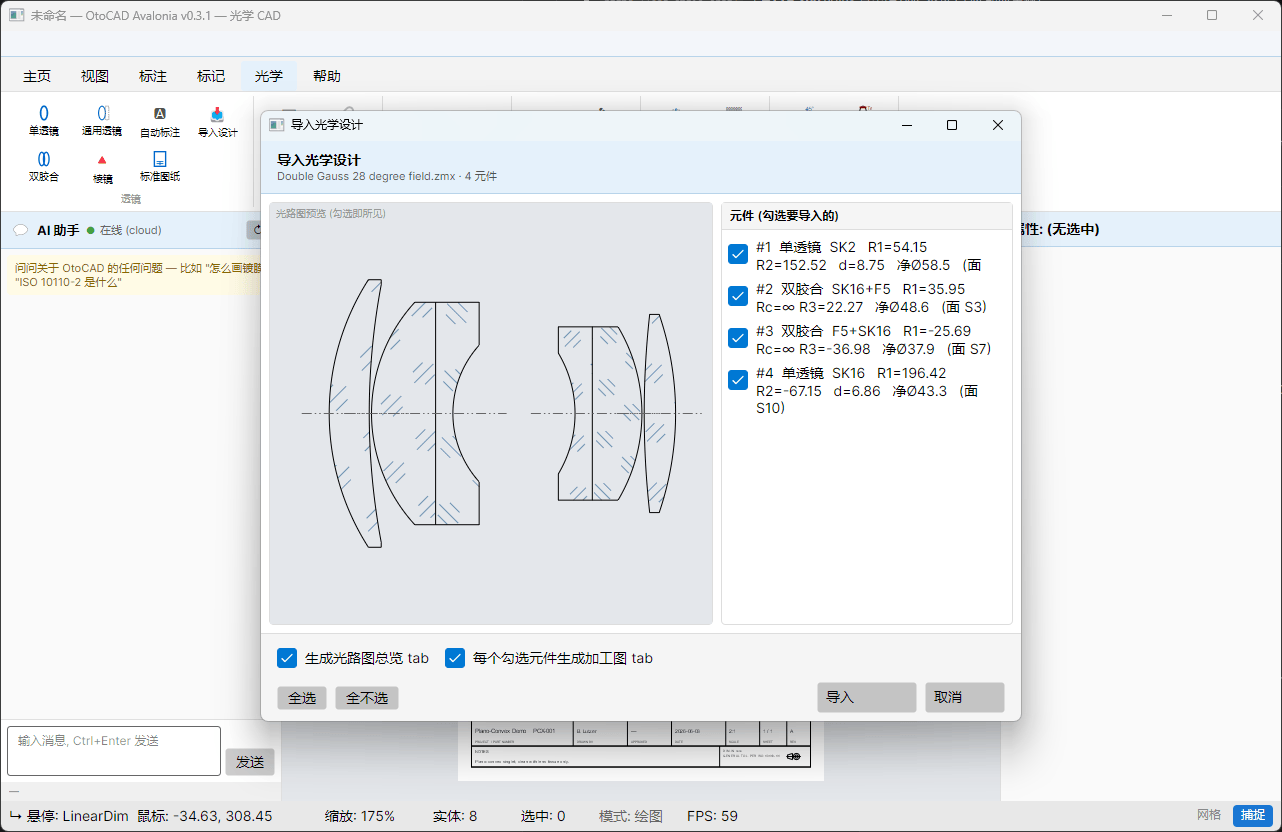The image size is (1282, 832).
Task: Click the AI message input field
Action: point(114,751)
